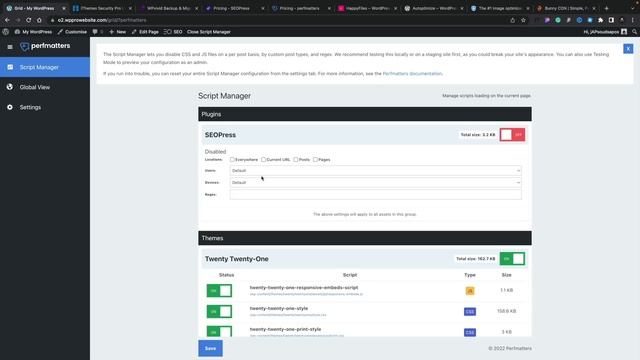Switch to the Autoptimize browser tab
The width and height of the screenshot is (640, 360).
433,8
